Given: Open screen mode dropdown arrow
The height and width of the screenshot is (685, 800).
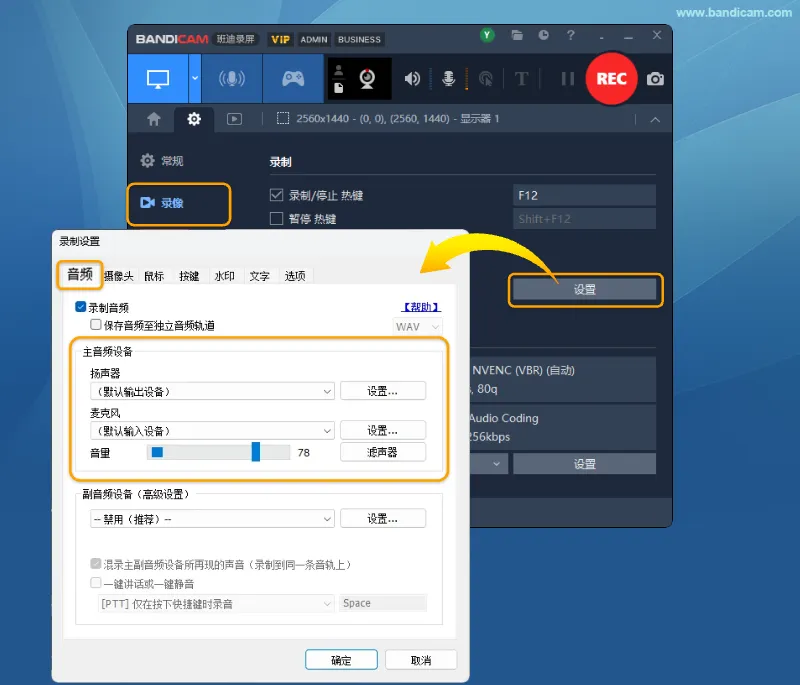Looking at the screenshot, I should [x=195, y=79].
